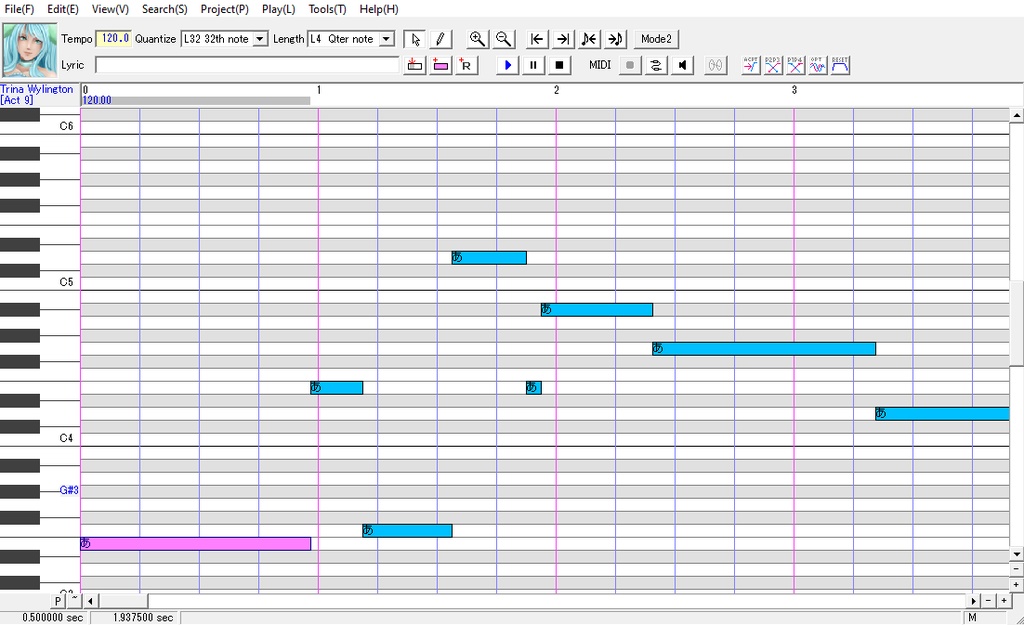Open the MIDI routing settings icon

pyautogui.click(x=656, y=65)
